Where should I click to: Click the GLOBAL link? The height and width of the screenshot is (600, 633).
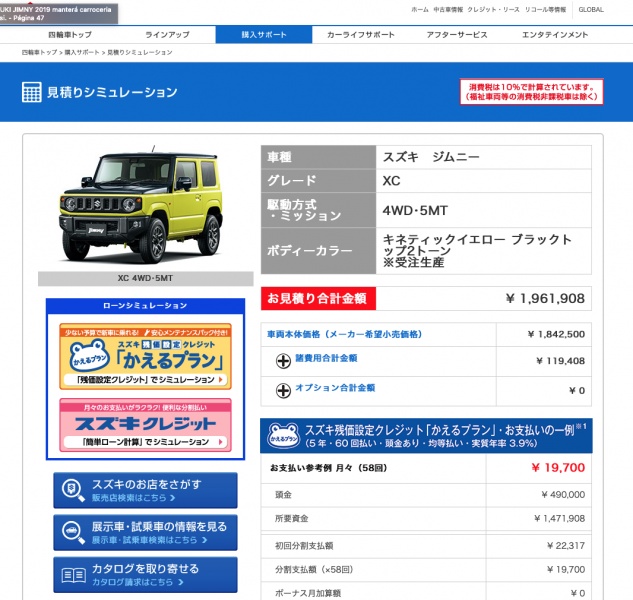(591, 10)
